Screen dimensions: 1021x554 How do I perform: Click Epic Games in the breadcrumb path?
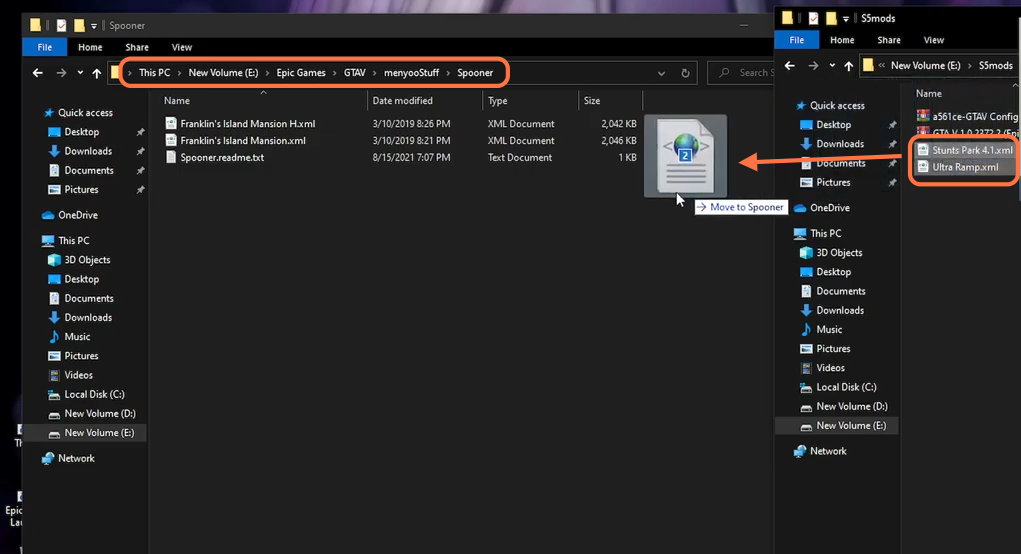[301, 73]
